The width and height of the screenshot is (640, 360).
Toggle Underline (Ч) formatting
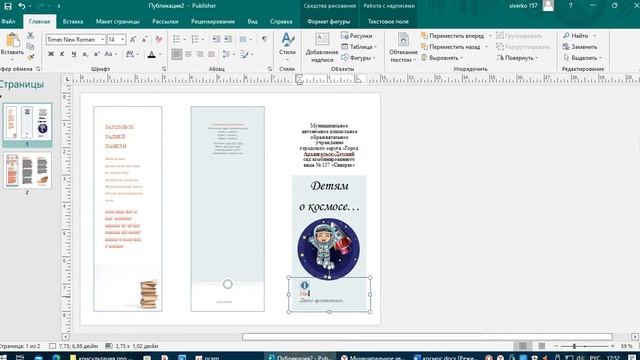tap(73, 54)
